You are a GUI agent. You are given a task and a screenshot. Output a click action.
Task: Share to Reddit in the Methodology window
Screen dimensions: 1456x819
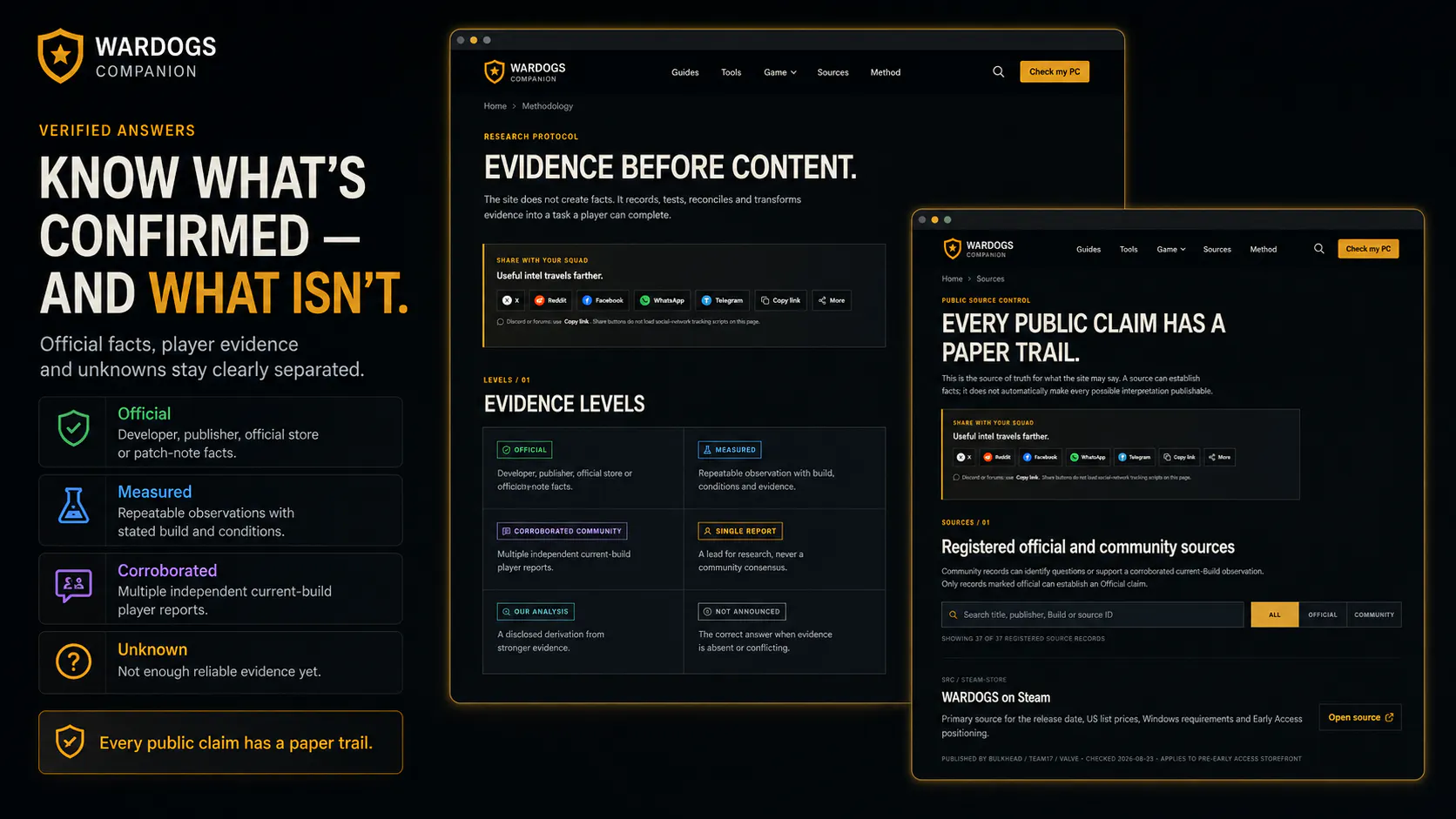[x=550, y=300]
